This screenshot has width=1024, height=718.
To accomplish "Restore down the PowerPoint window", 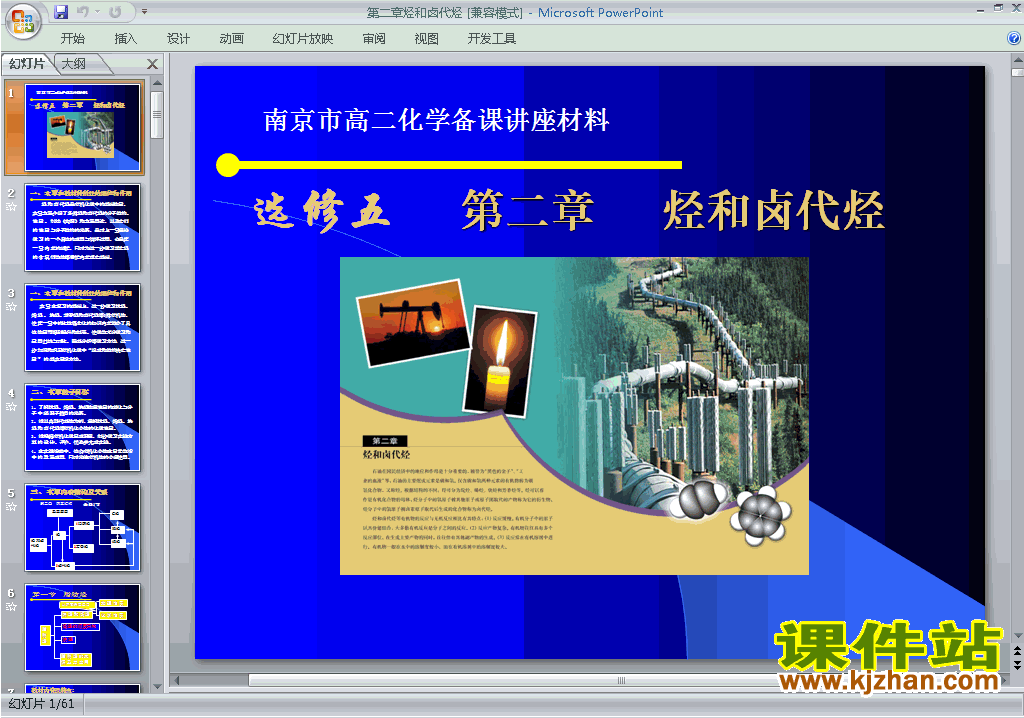I will (999, 8).
